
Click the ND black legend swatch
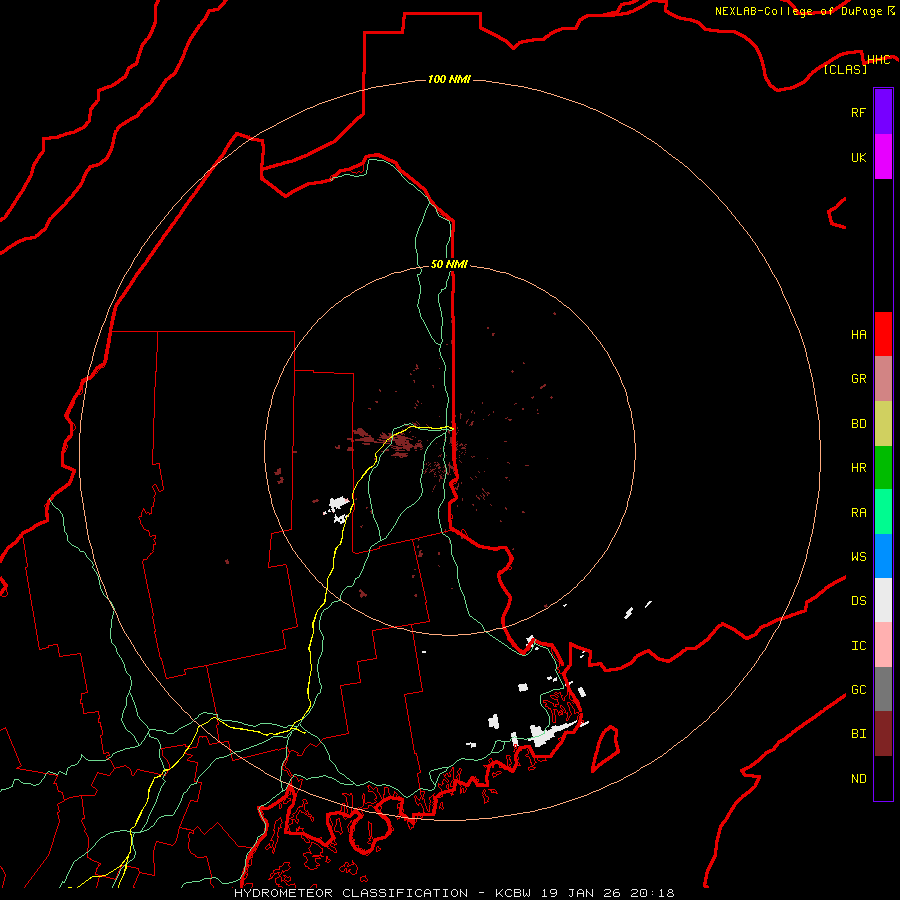(x=883, y=778)
